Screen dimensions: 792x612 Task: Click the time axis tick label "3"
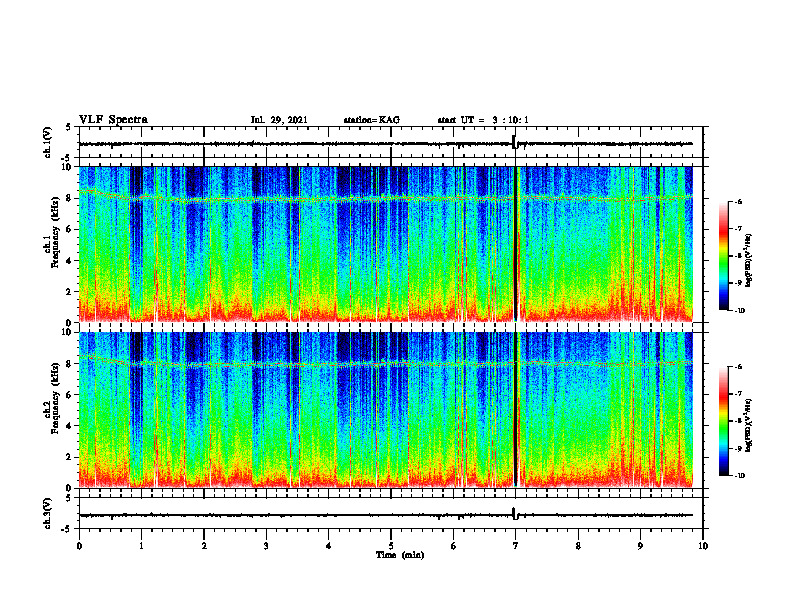pos(266,546)
